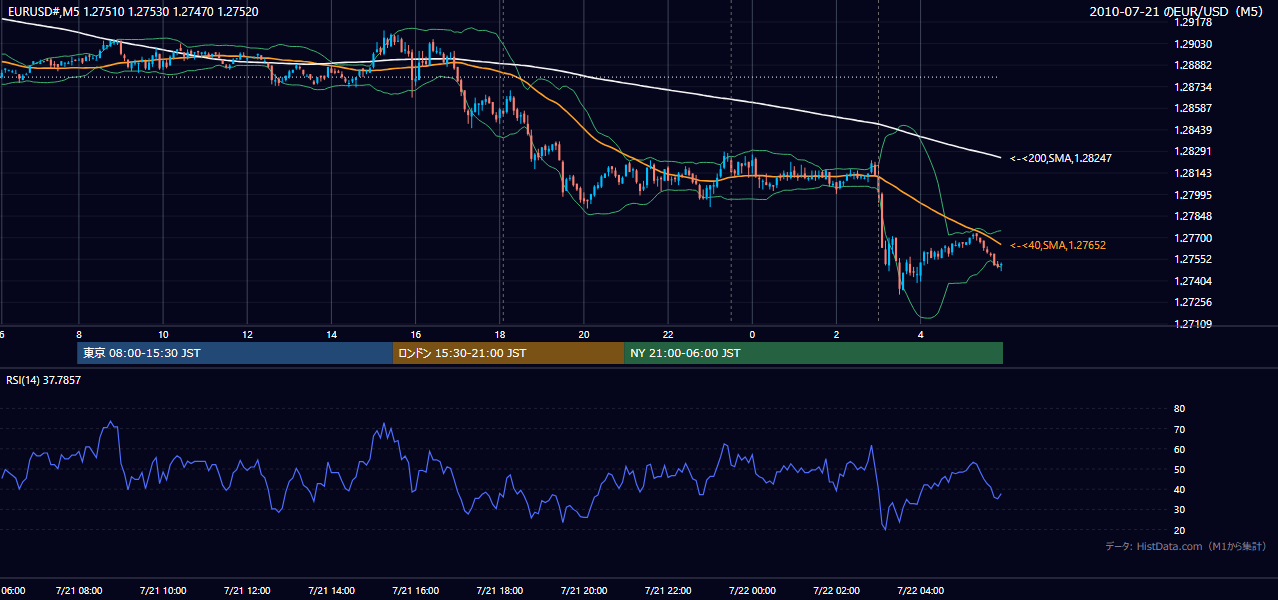Click RSI scale value 80

pyautogui.click(x=1180, y=409)
